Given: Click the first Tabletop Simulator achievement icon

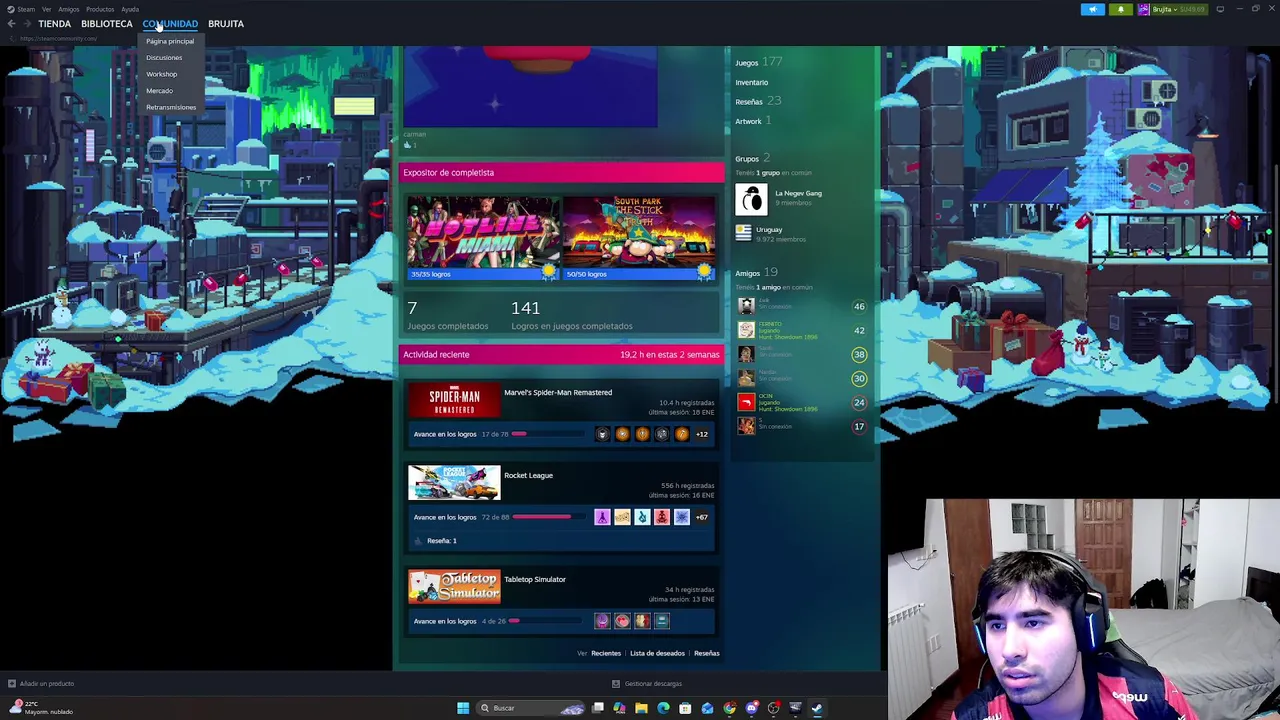Looking at the screenshot, I should pos(602,621).
